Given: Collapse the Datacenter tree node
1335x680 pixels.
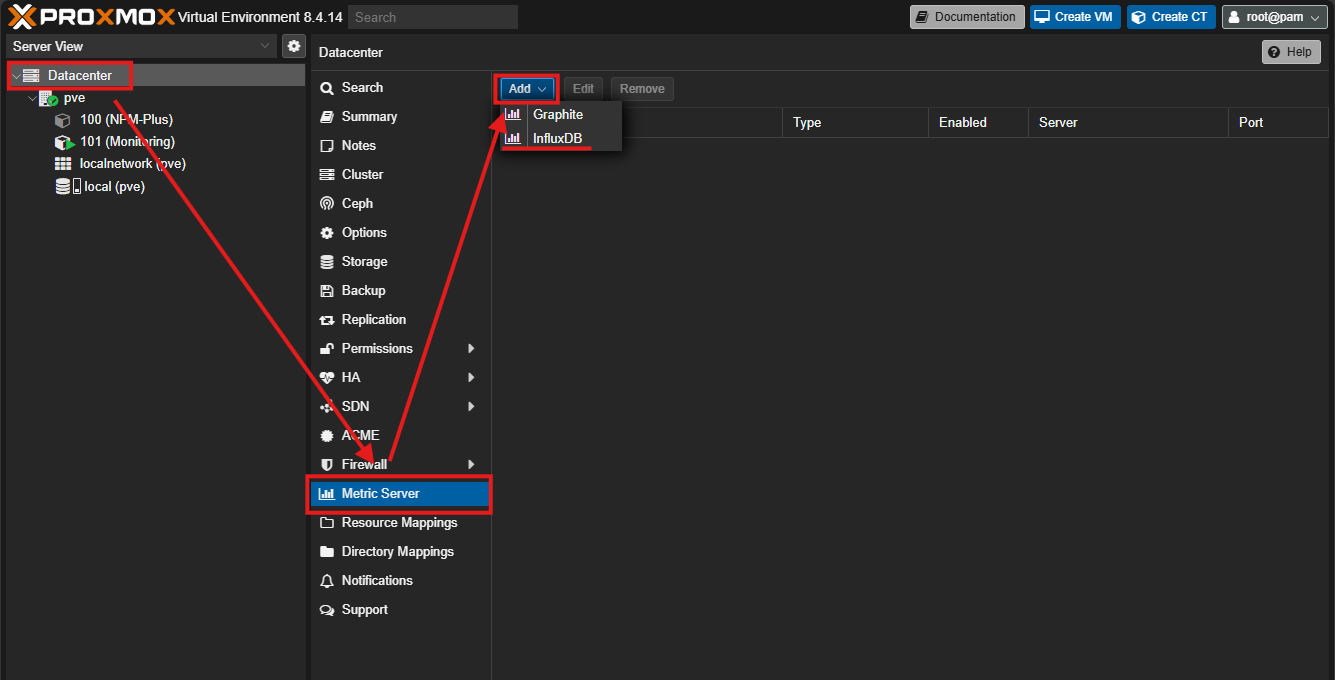Looking at the screenshot, I should 16,76.
